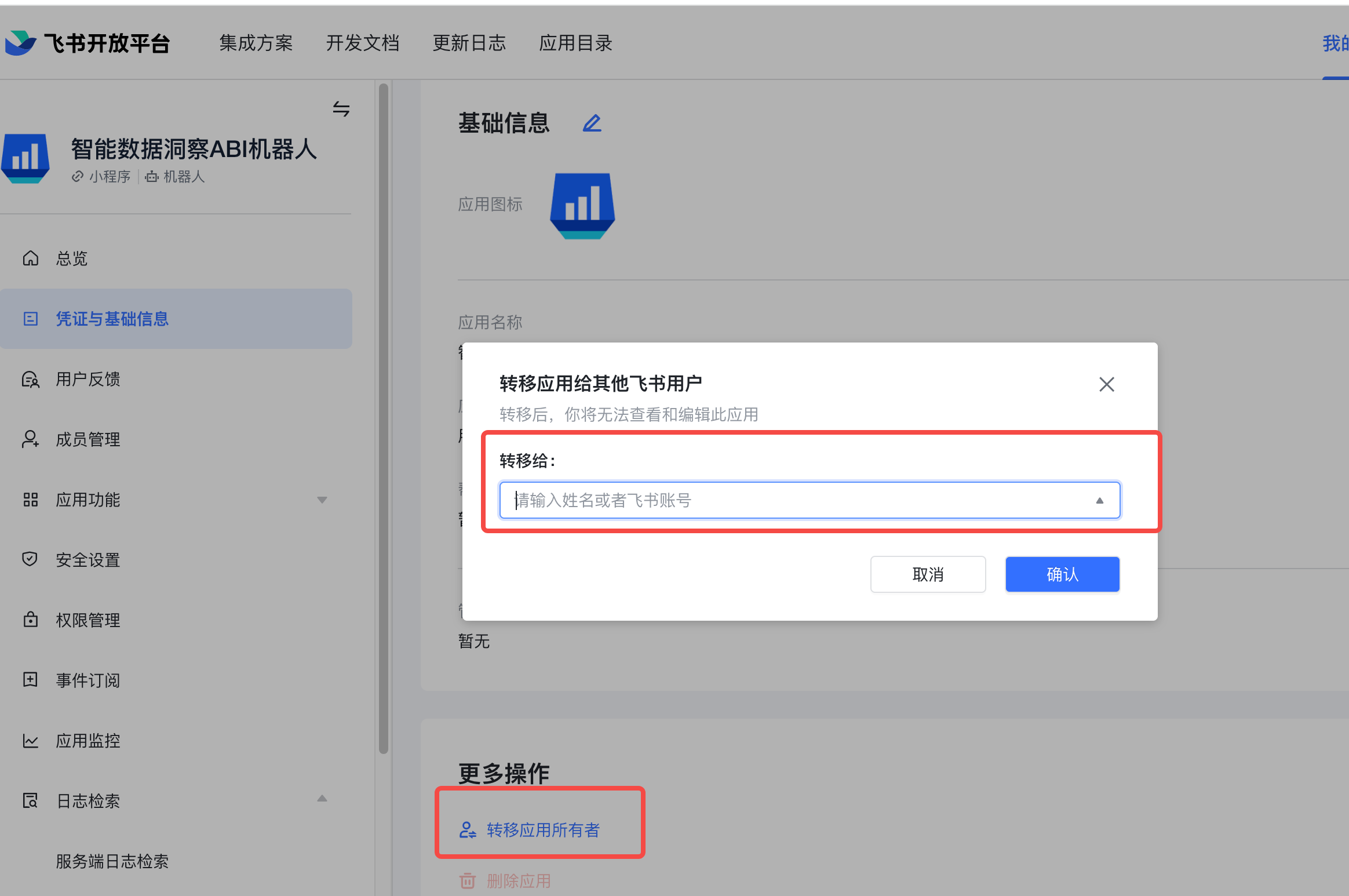Open 应用目录 in the top navigation
Viewport: 1349px width, 896px height.
[576, 43]
